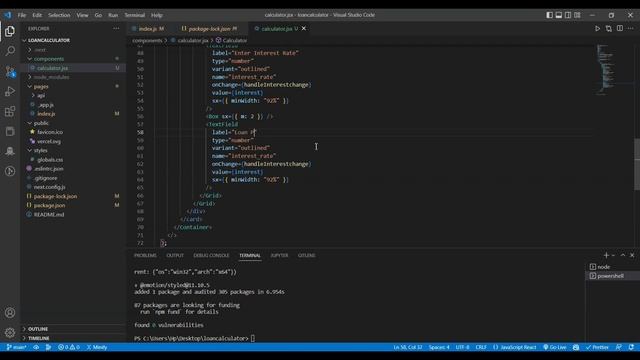The height and width of the screenshot is (360, 640).
Task: Click the New Terminal plus icon
Action: point(606,255)
